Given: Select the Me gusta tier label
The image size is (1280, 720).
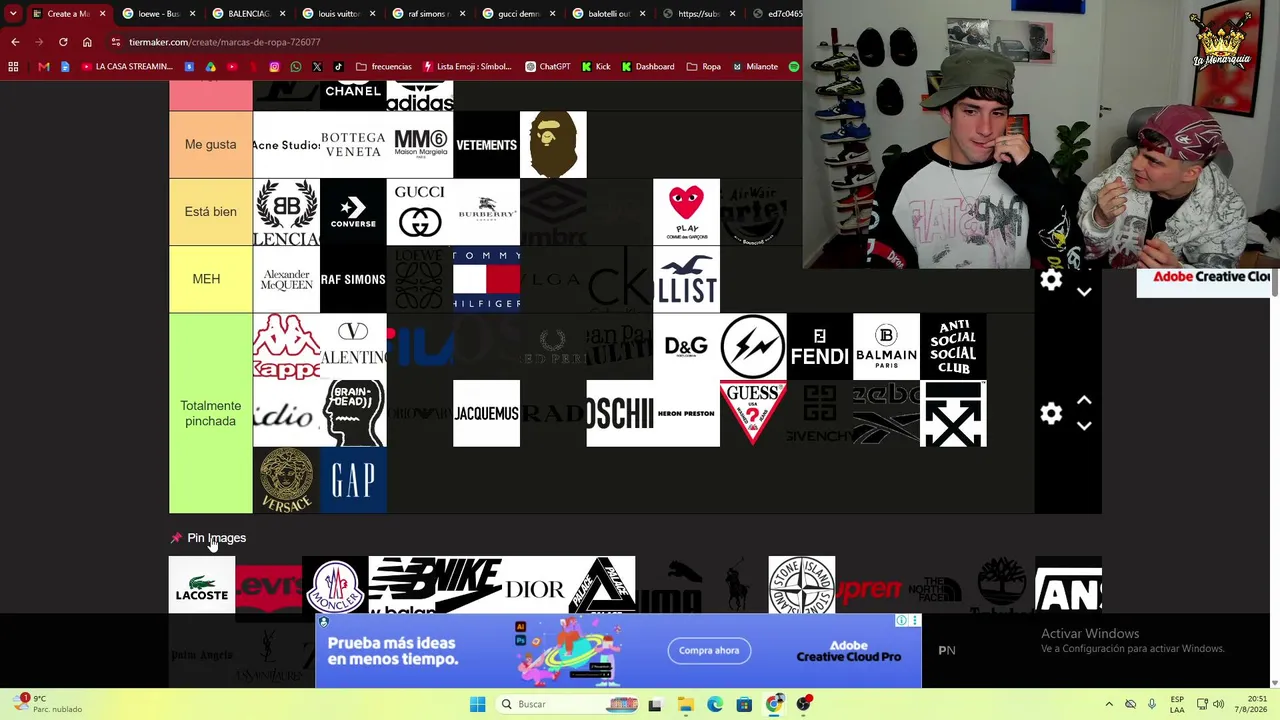Looking at the screenshot, I should coord(210,145).
